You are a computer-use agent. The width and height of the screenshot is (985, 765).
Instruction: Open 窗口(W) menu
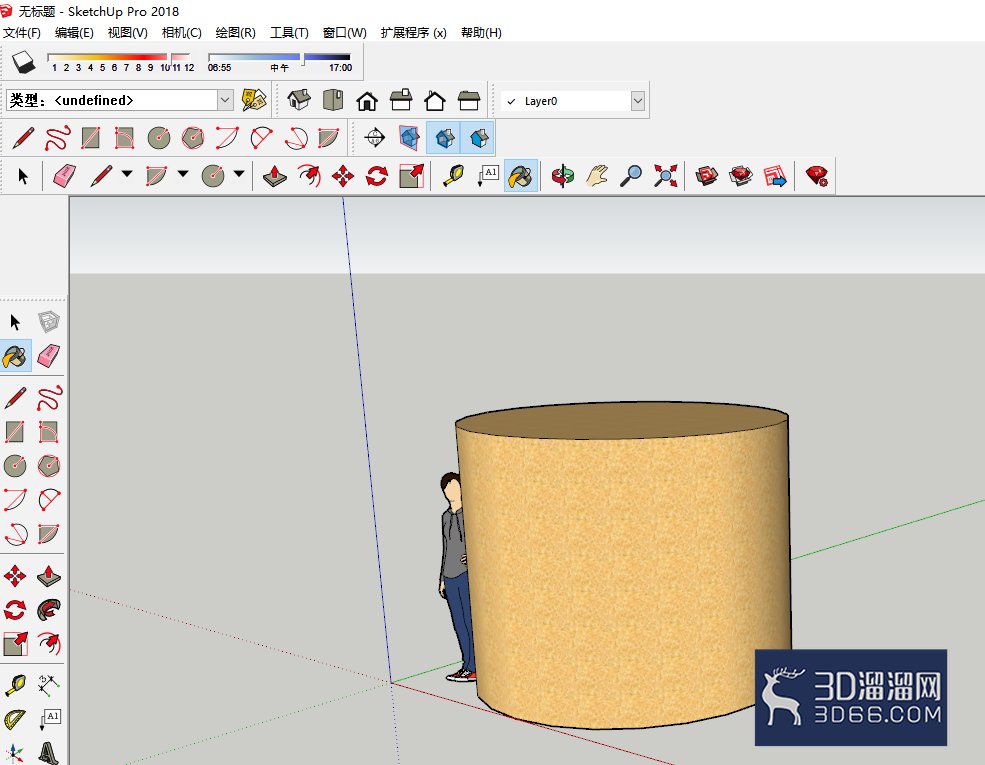345,33
